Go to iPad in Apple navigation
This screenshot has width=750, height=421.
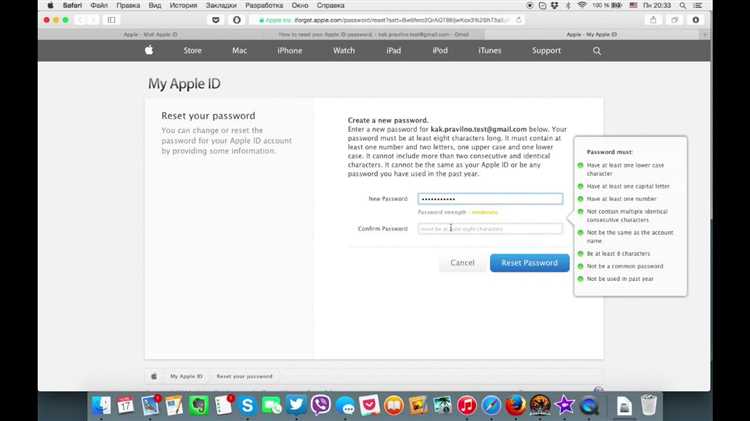point(394,50)
